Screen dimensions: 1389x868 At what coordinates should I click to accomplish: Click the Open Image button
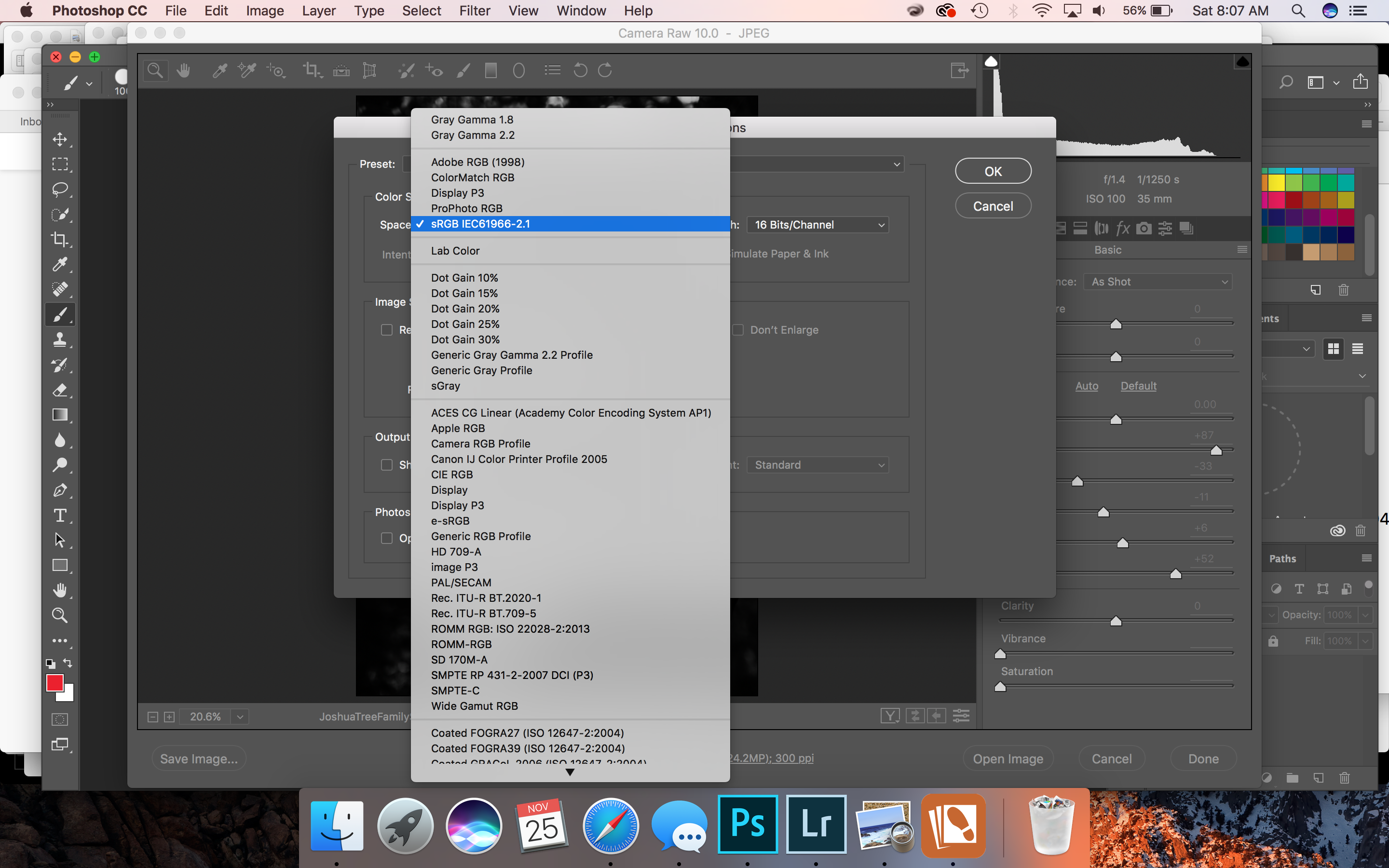1008,759
